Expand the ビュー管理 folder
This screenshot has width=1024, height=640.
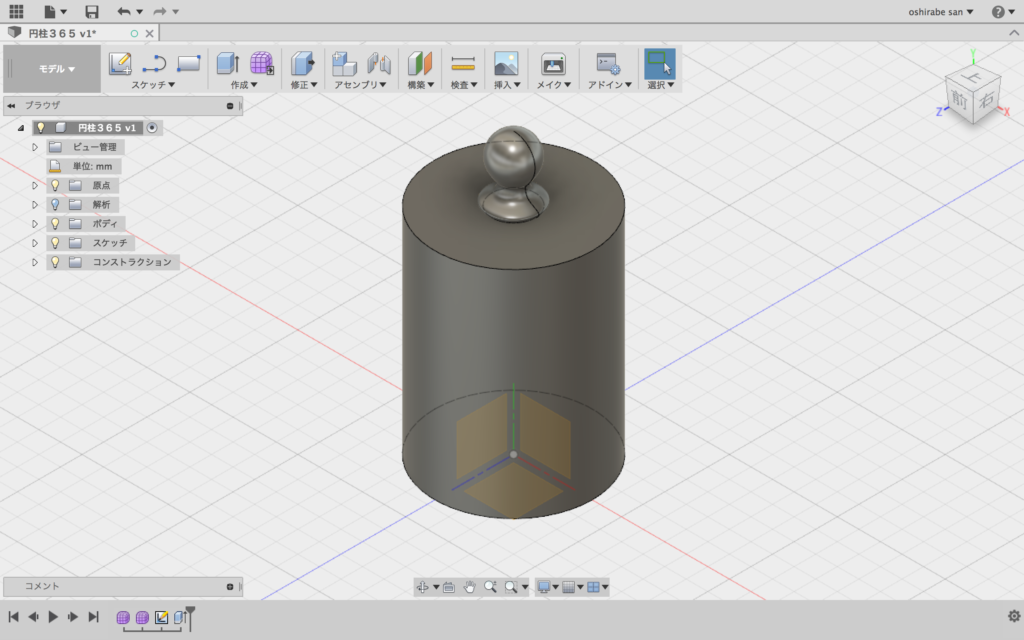click(x=35, y=147)
